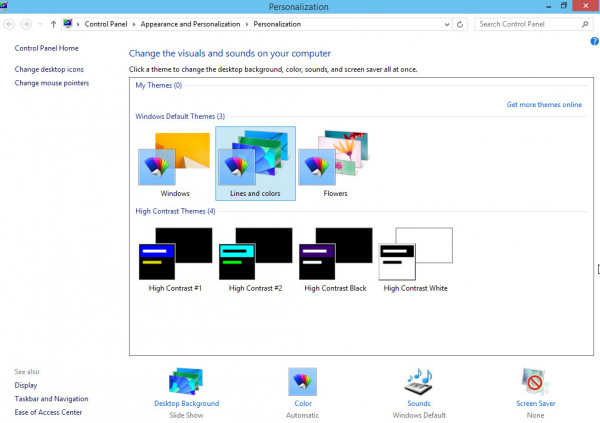Select the Flowers theme
600x423 pixels.
[334, 158]
